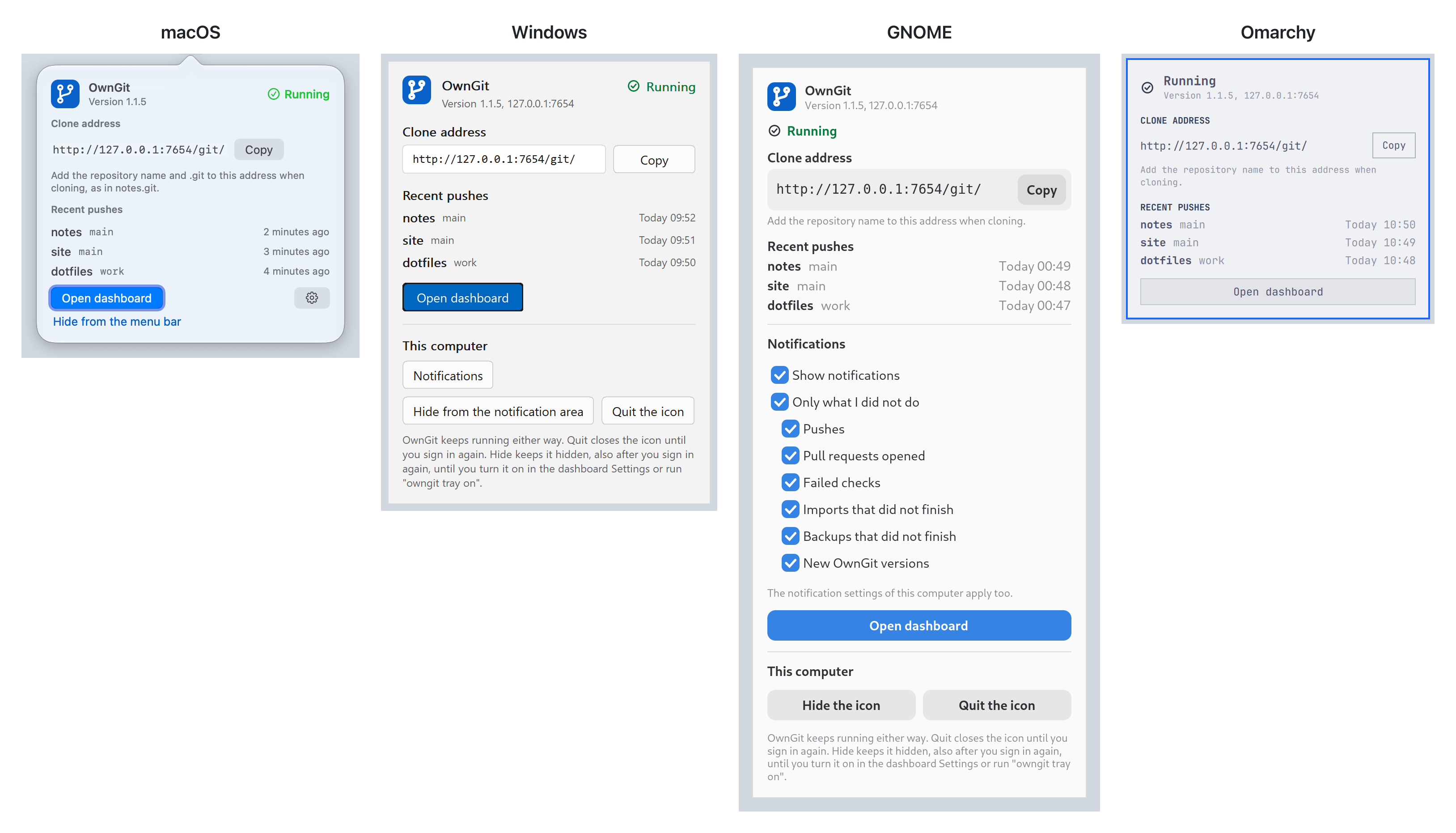Screen dimensions: 1456x833
Task: Open dashboard from the Windows panel
Action: (x=462, y=297)
